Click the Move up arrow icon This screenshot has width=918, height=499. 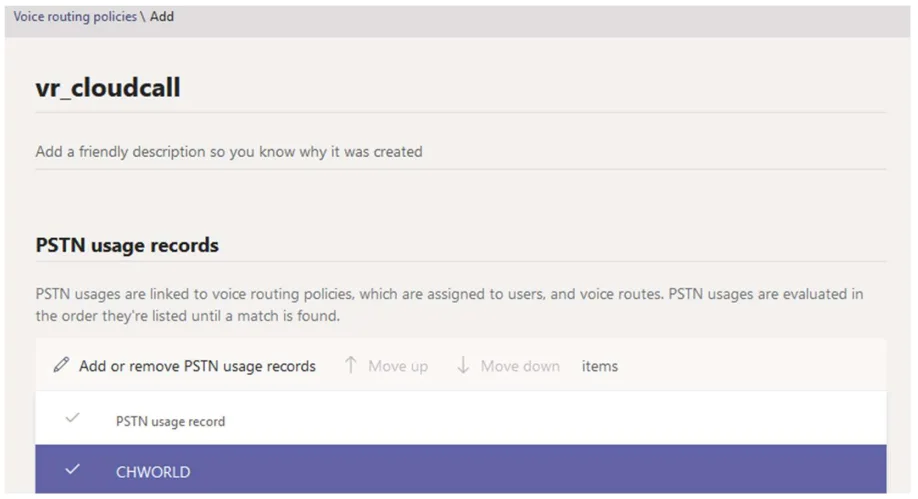(x=351, y=366)
